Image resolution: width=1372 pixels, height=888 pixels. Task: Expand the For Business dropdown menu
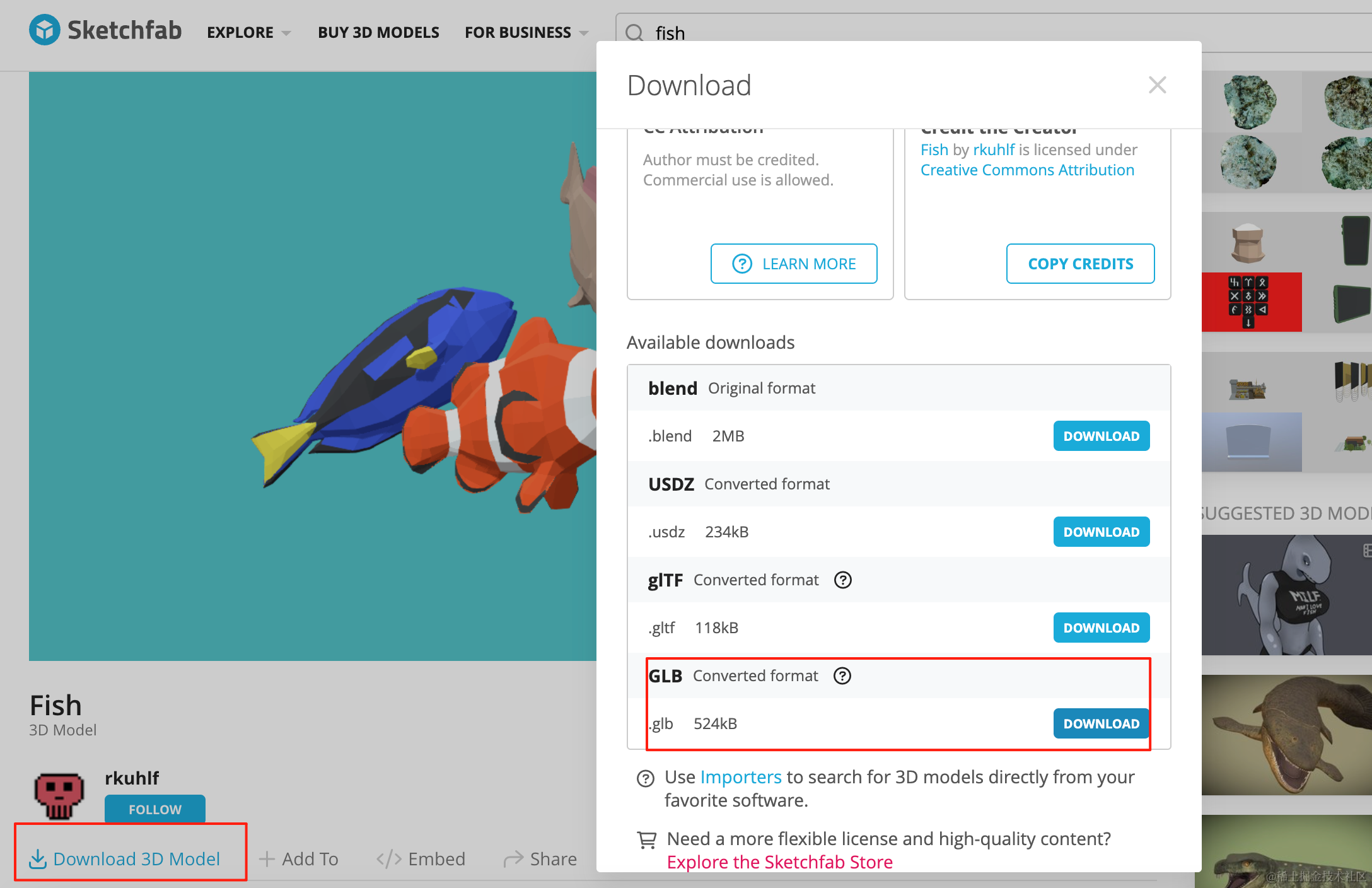click(x=526, y=32)
